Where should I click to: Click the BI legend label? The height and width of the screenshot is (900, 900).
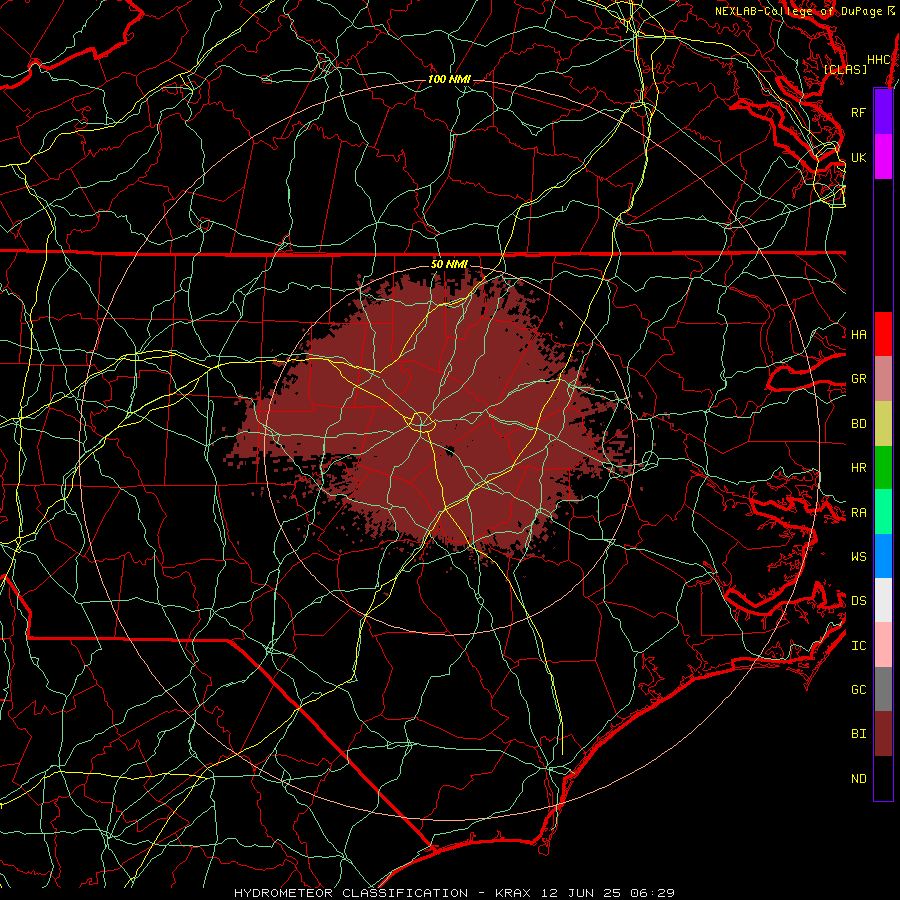(859, 734)
